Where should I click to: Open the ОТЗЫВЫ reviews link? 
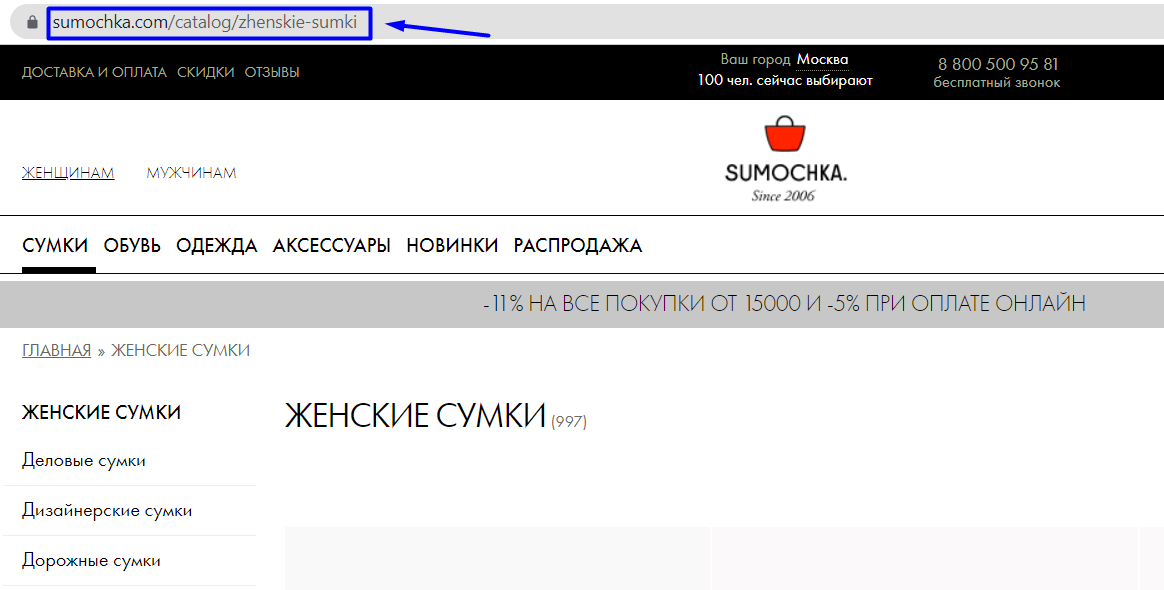click(272, 72)
